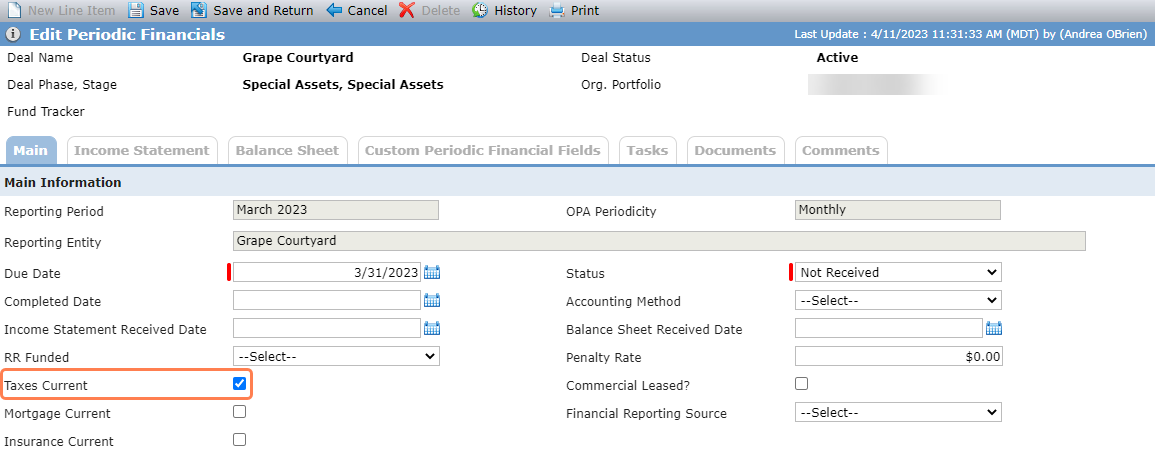Open the Status dropdown showing Not Received

pyautogui.click(x=898, y=273)
